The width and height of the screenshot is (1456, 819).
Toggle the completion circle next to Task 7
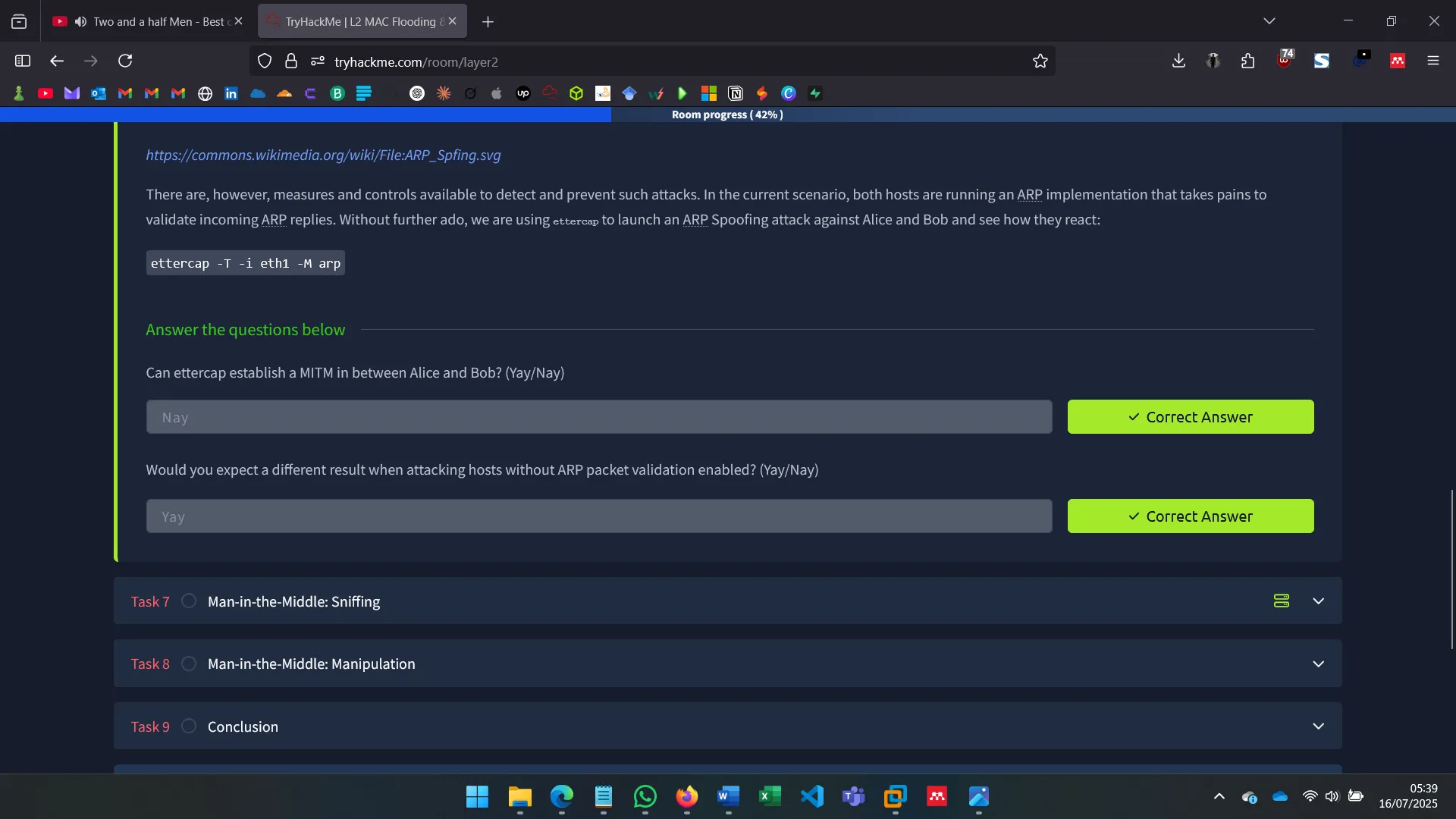pyautogui.click(x=189, y=601)
